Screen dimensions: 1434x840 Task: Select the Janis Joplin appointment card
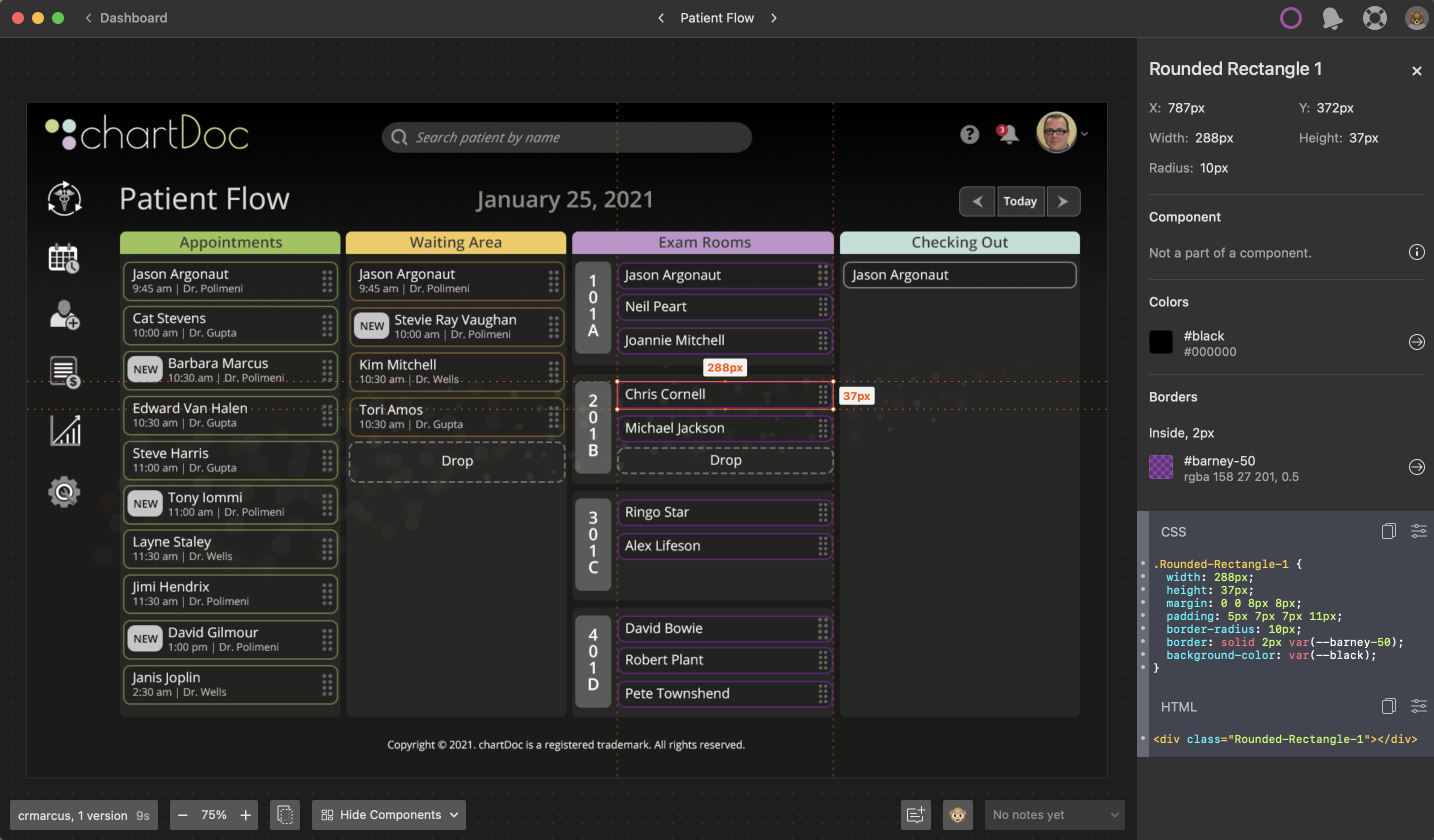pyautogui.click(x=230, y=684)
